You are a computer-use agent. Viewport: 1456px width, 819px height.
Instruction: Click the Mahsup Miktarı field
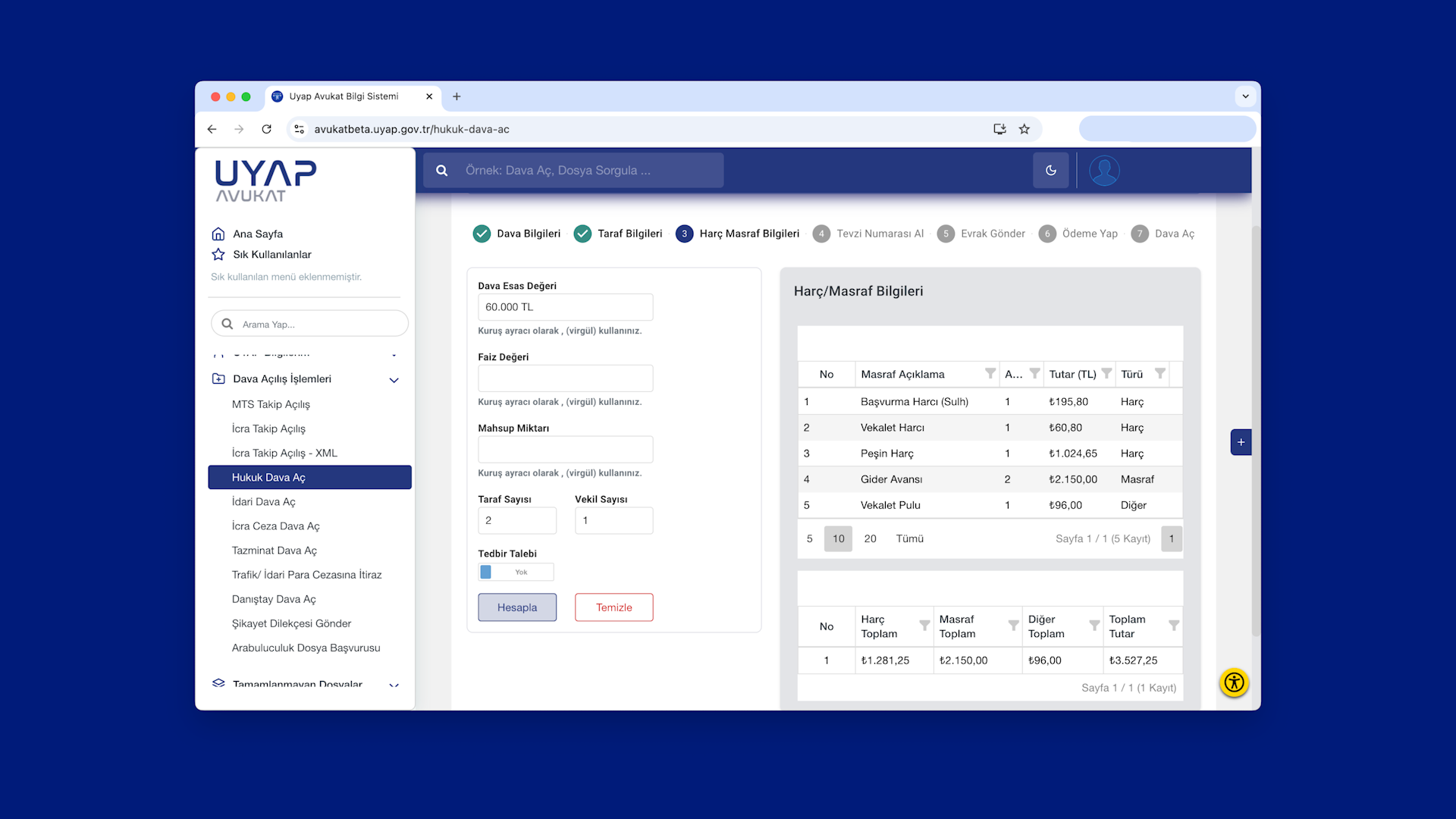(x=565, y=450)
